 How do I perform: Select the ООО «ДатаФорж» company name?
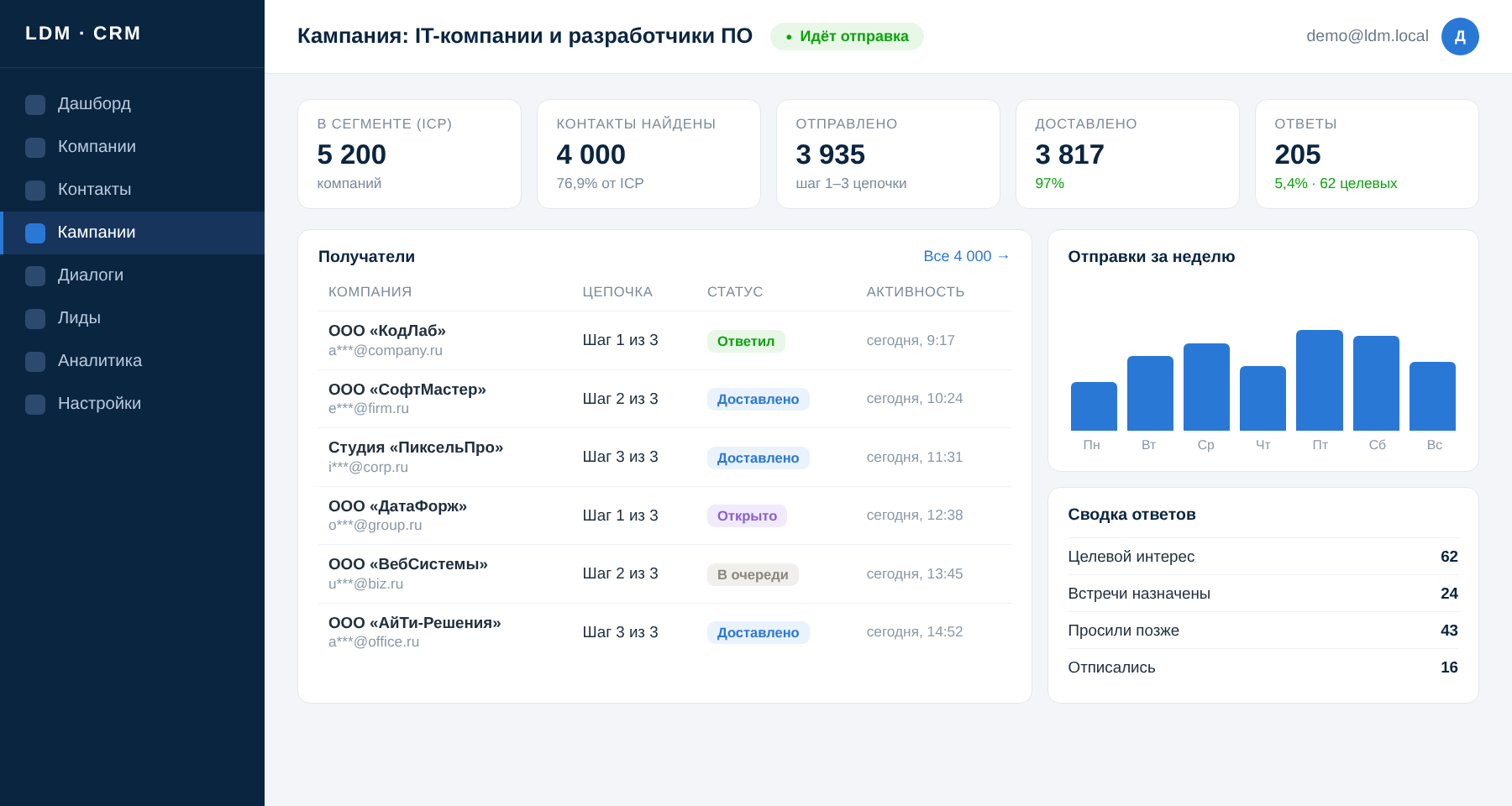point(397,506)
